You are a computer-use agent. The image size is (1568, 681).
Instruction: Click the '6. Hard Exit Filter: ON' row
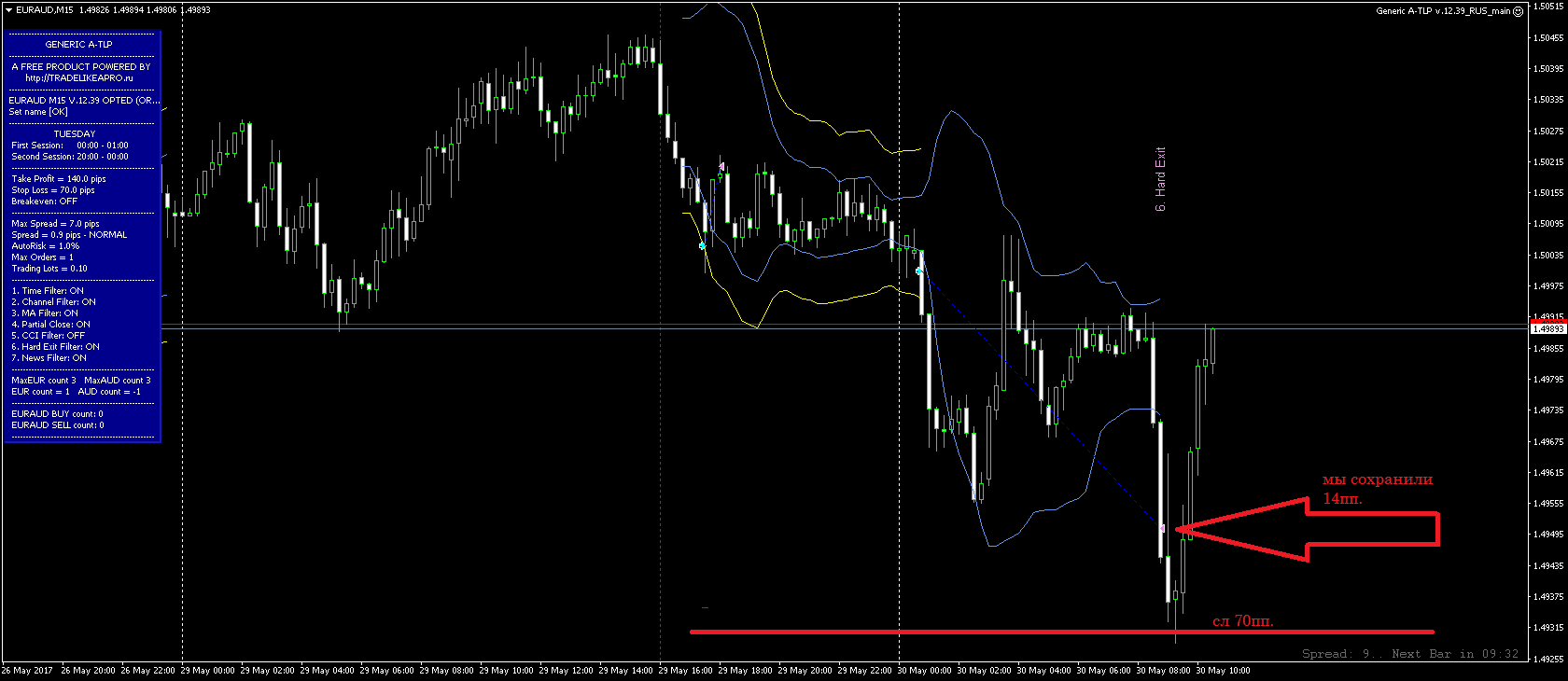click(55, 347)
